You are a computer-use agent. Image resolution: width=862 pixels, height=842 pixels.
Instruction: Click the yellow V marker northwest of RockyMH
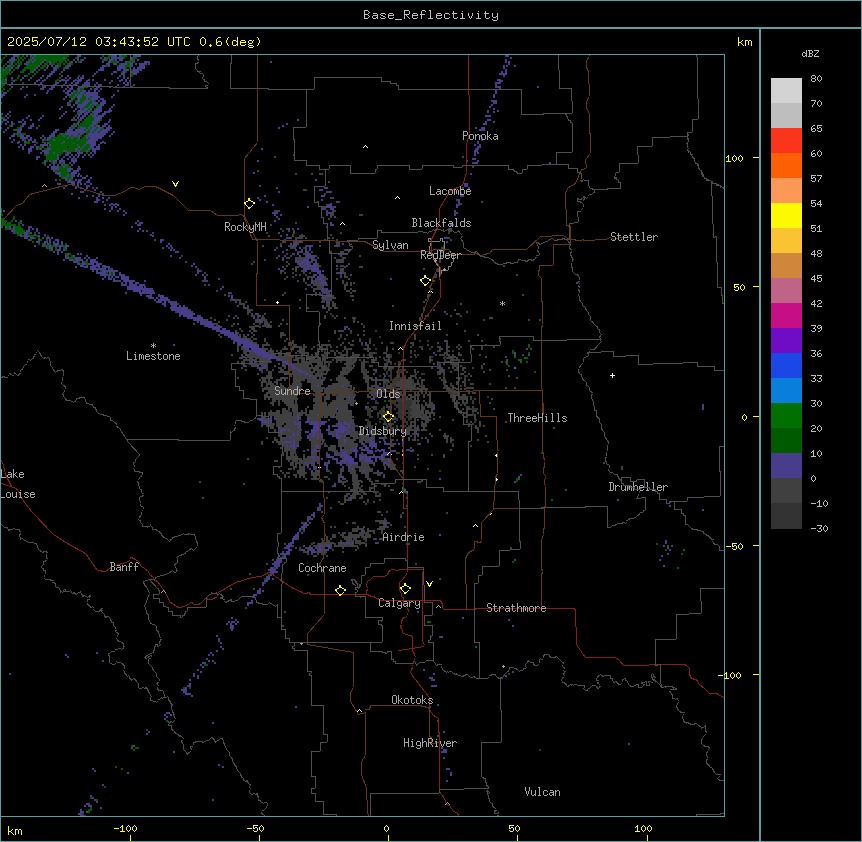coord(175,184)
